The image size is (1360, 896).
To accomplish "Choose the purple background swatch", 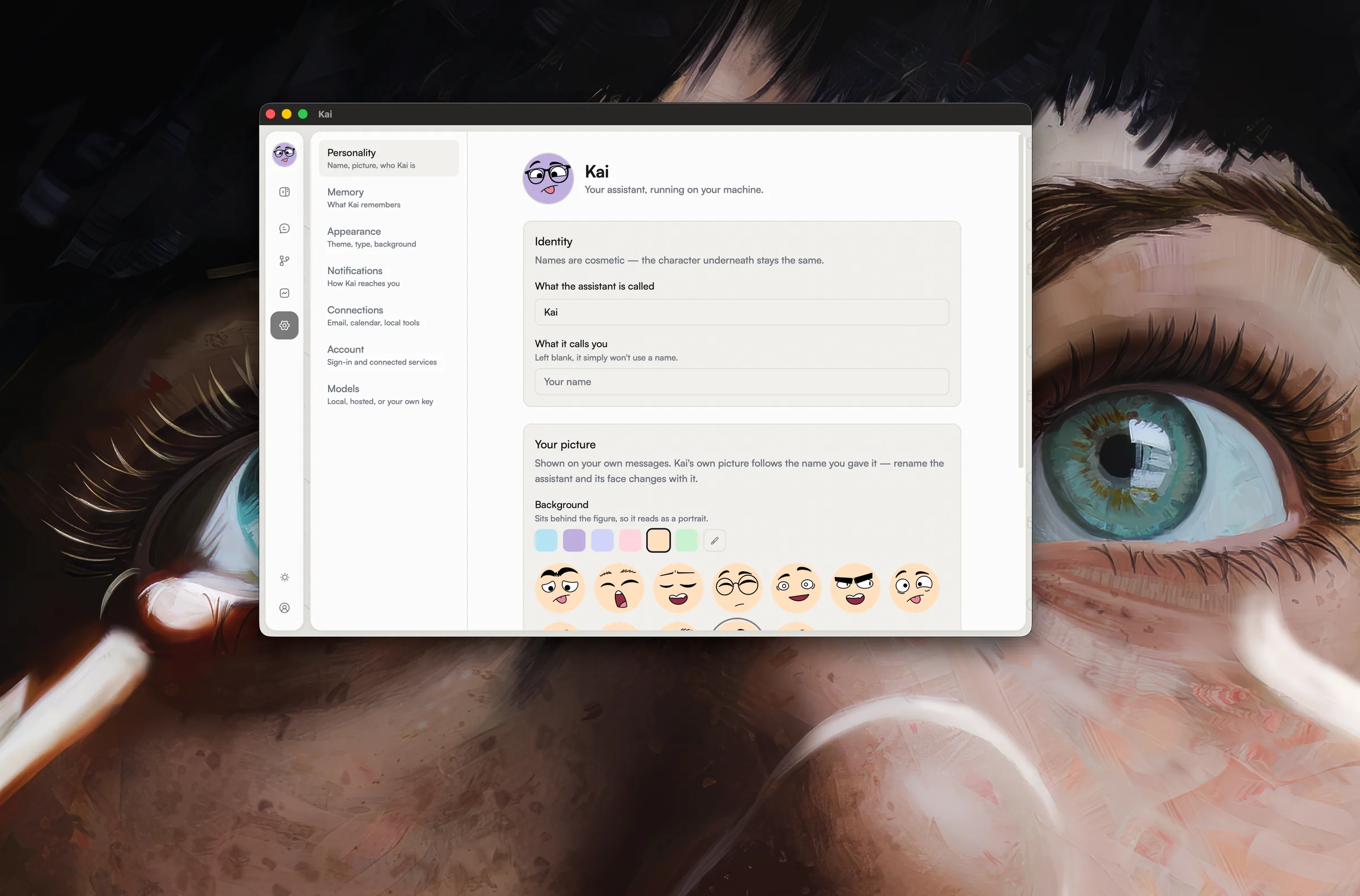I will coord(573,541).
